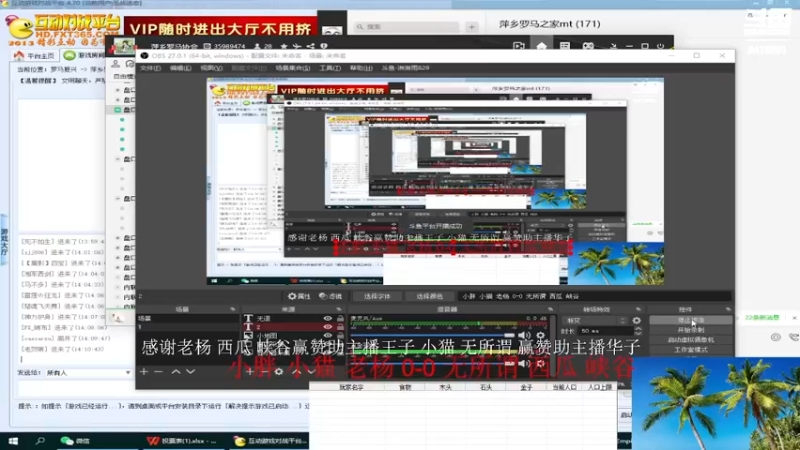Click the 选择颜色 button
The width and height of the screenshot is (800, 450).
tap(429, 296)
